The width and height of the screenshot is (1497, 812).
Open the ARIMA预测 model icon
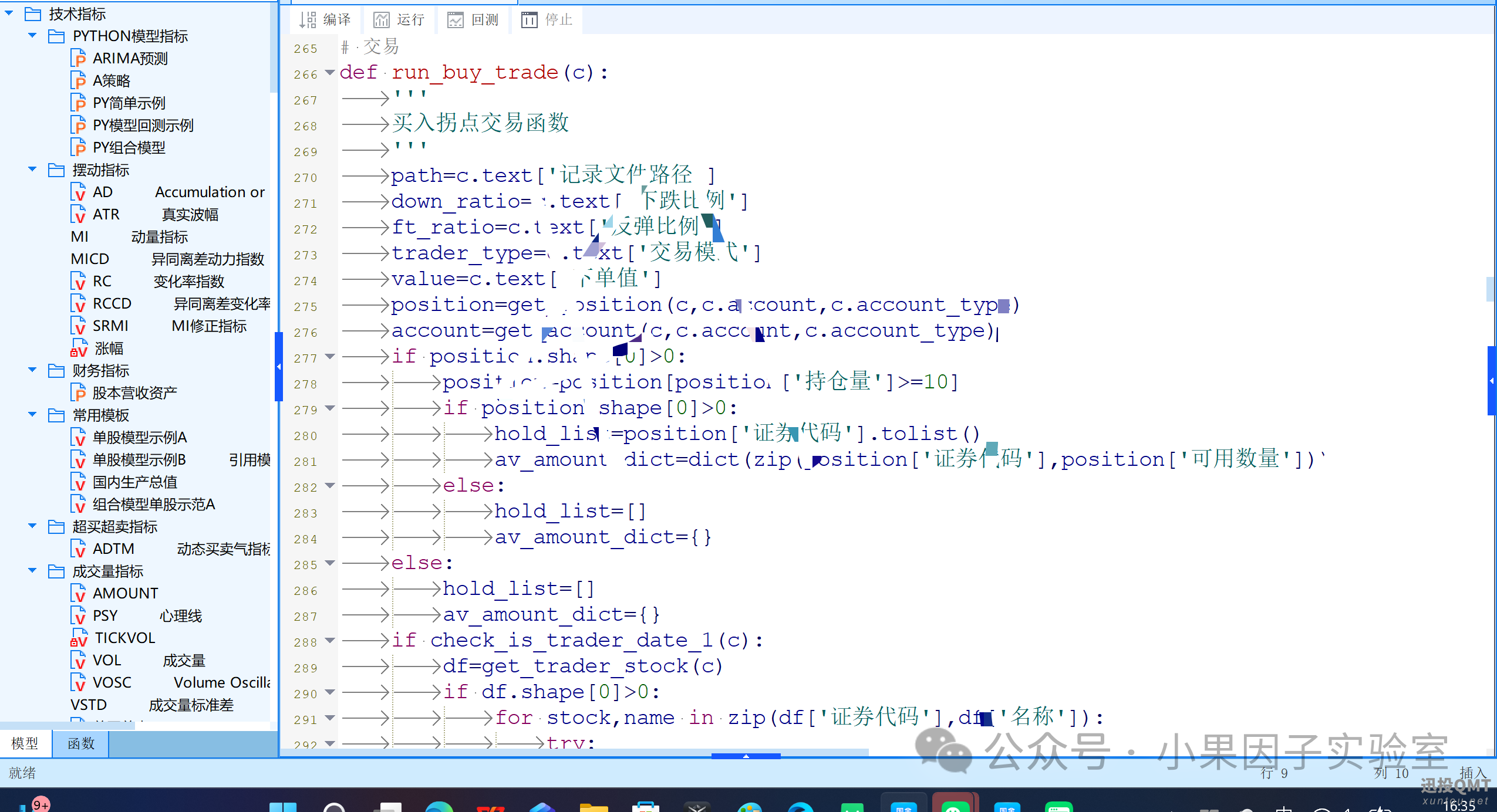click(78, 58)
